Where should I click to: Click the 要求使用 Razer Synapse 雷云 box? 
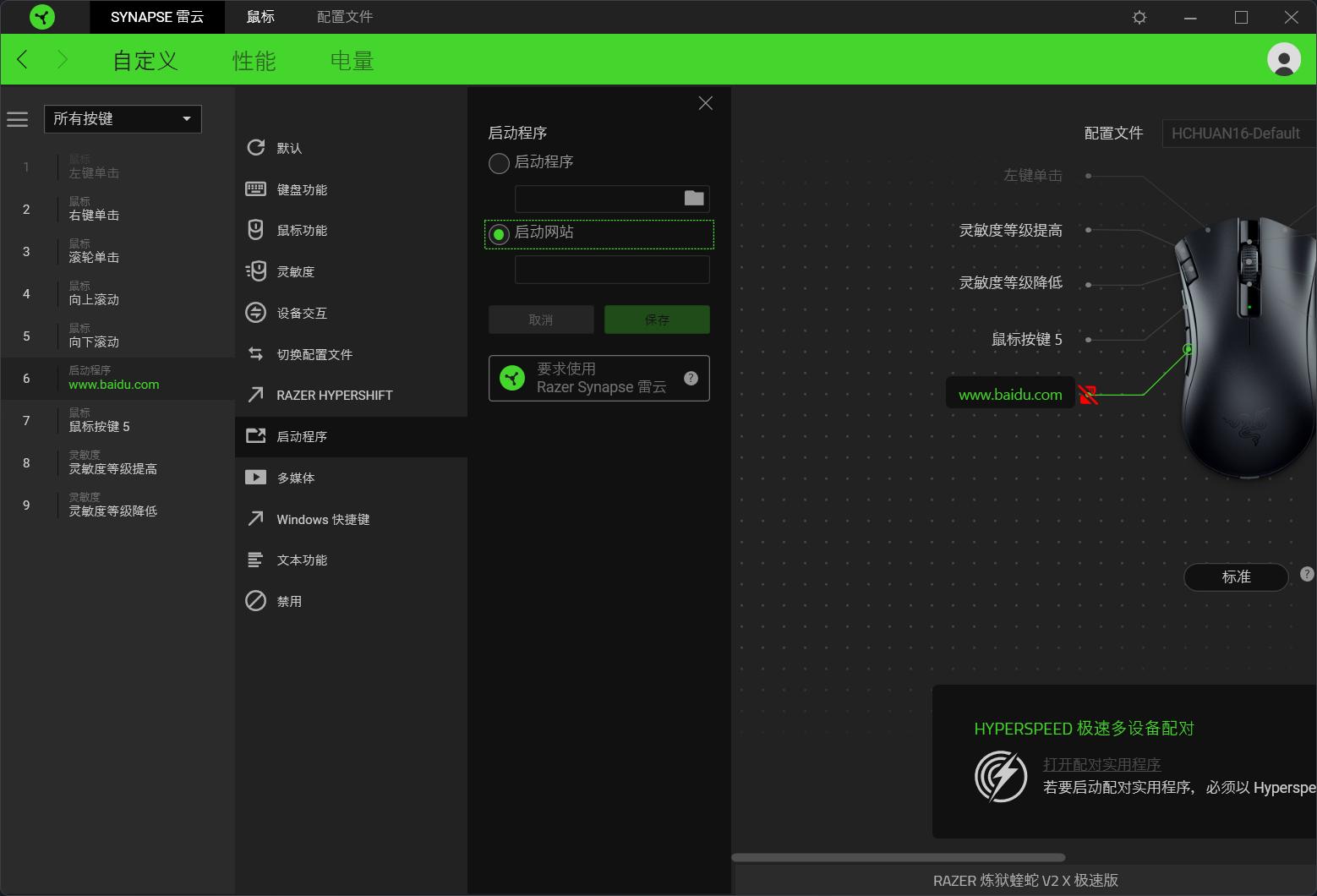coord(598,378)
